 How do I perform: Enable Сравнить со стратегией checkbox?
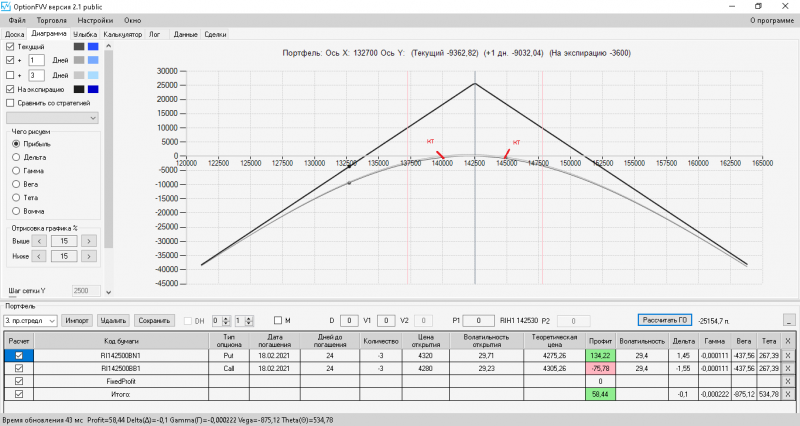10,103
